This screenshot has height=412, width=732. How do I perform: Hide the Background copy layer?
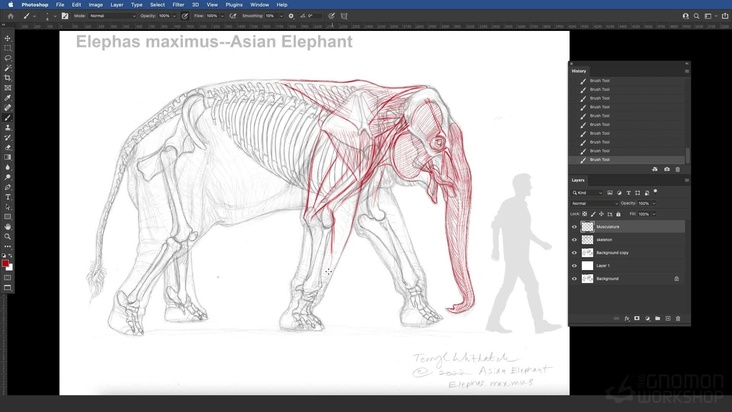(x=575, y=253)
